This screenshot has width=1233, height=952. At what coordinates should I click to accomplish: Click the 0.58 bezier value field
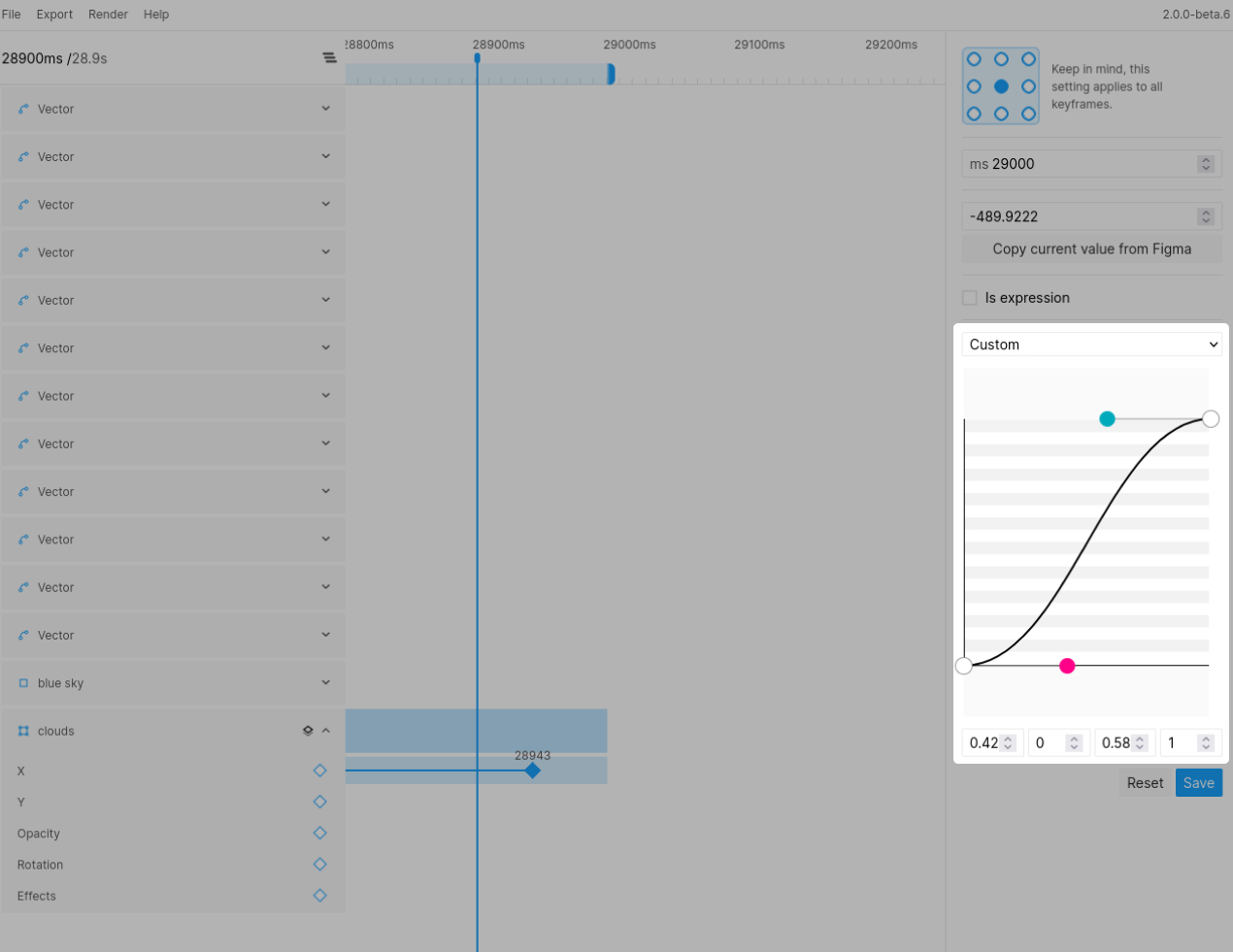(x=1124, y=742)
